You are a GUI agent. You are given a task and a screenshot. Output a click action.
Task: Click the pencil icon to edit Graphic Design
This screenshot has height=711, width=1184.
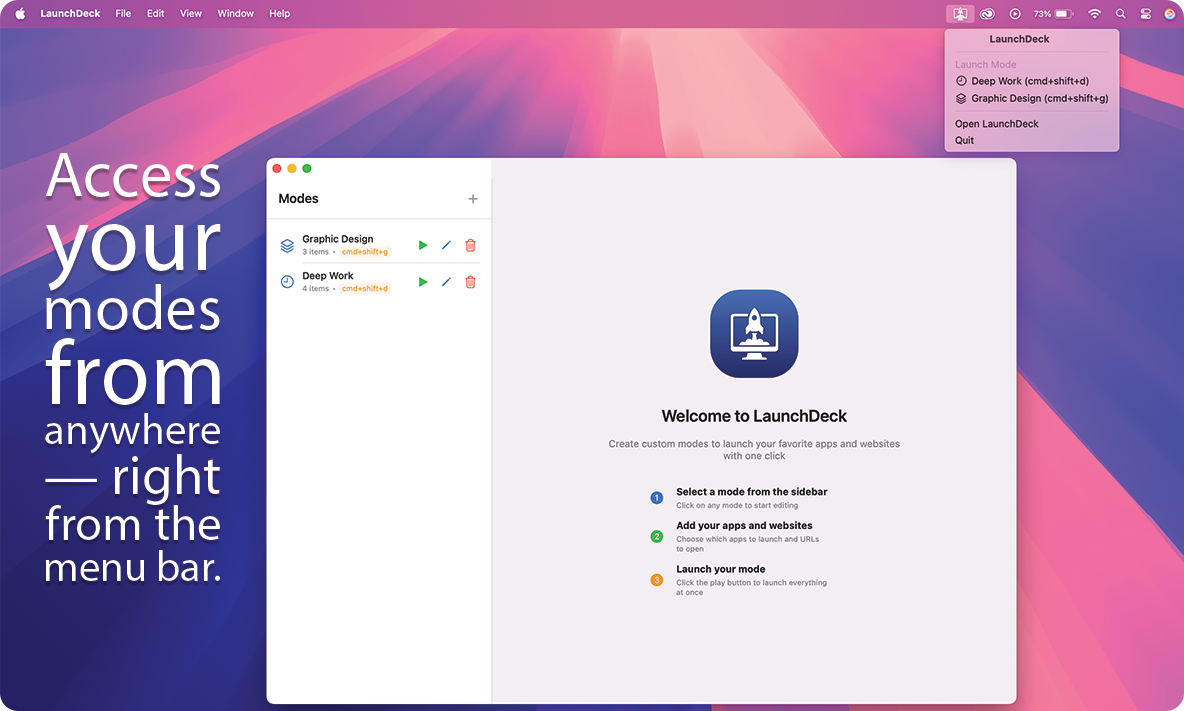click(x=446, y=244)
